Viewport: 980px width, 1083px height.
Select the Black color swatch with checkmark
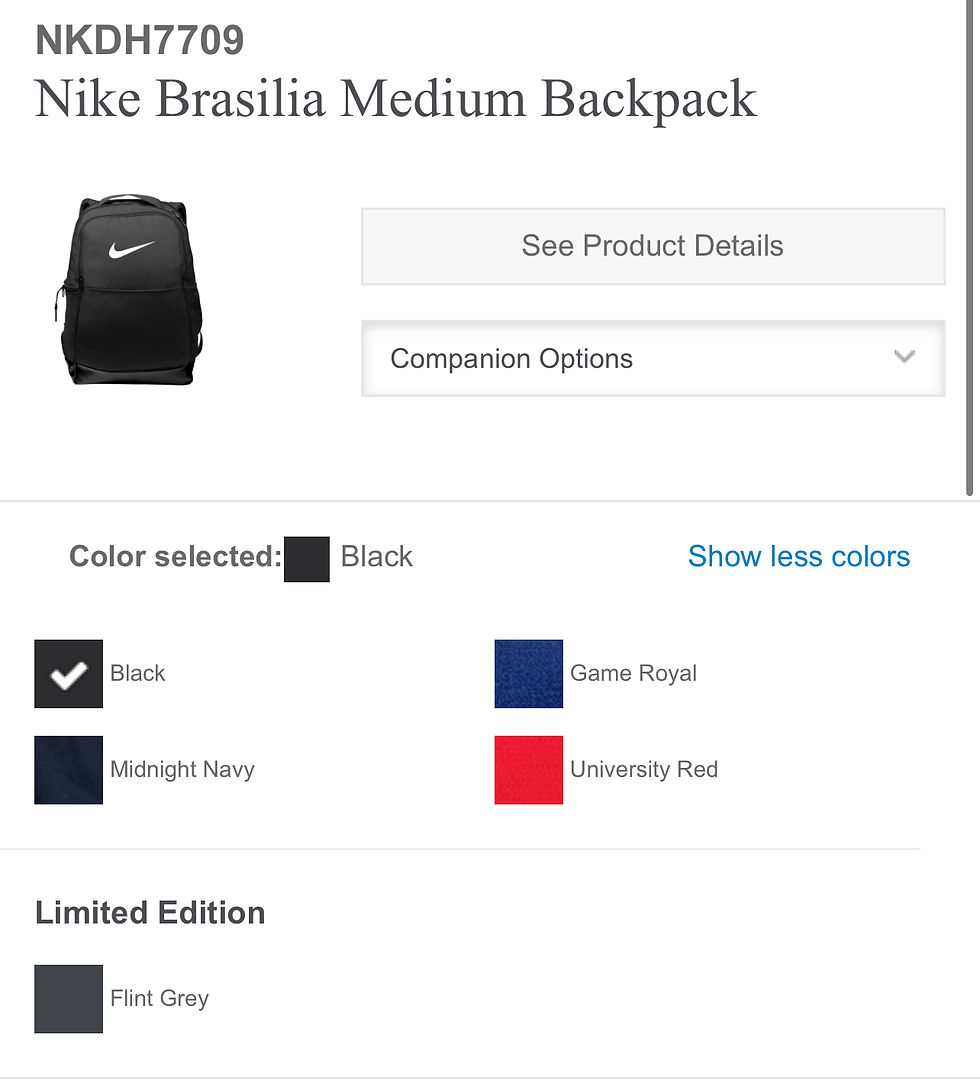(x=68, y=674)
